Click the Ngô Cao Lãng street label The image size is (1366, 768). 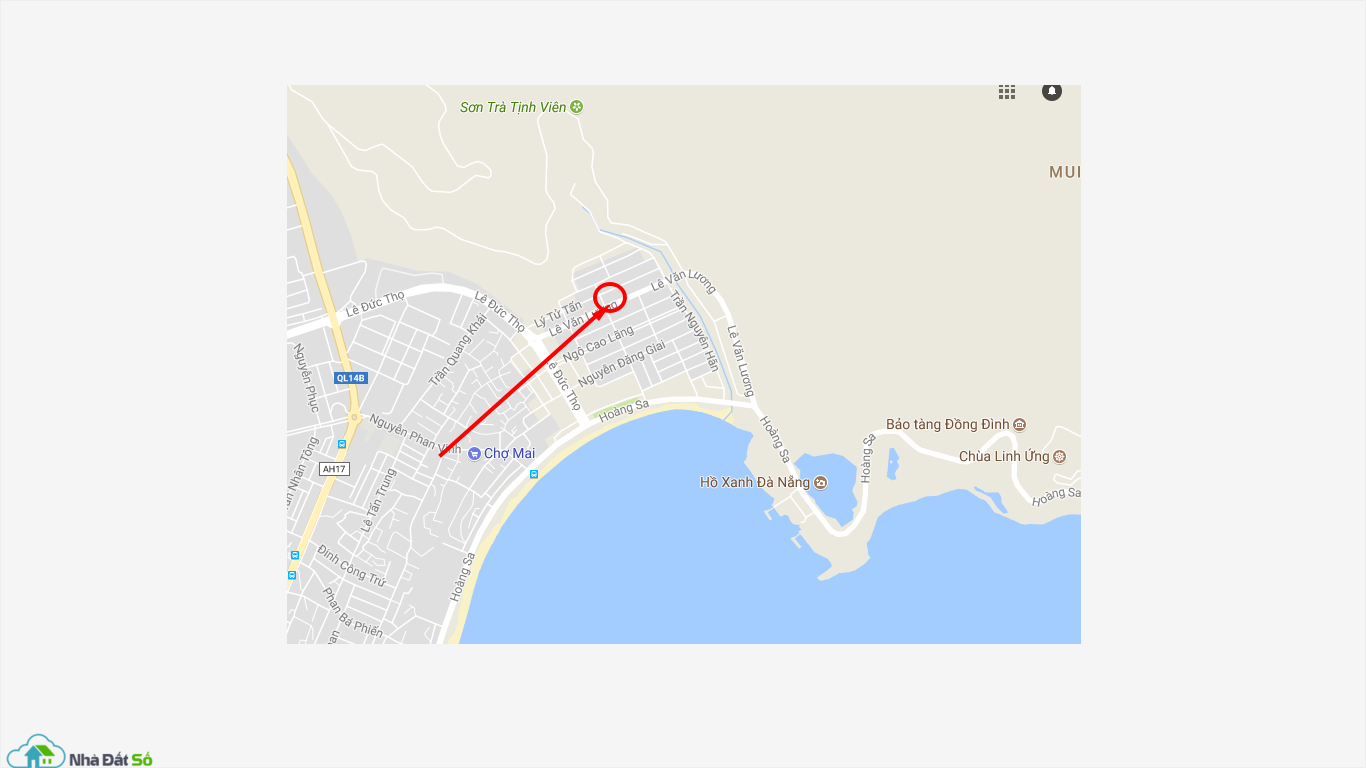(x=598, y=343)
